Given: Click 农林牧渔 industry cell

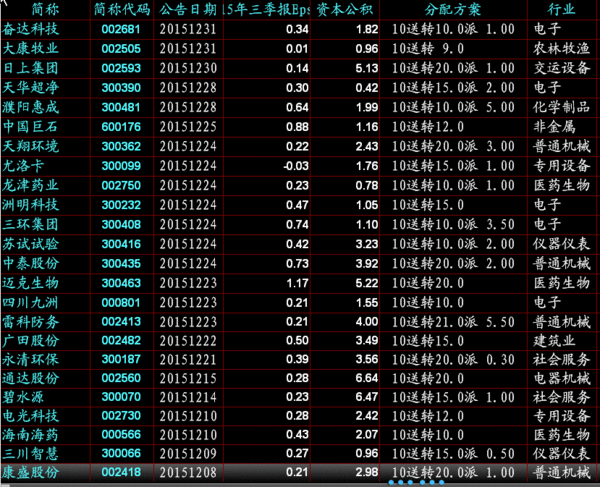Looking at the screenshot, I should 561,49.
